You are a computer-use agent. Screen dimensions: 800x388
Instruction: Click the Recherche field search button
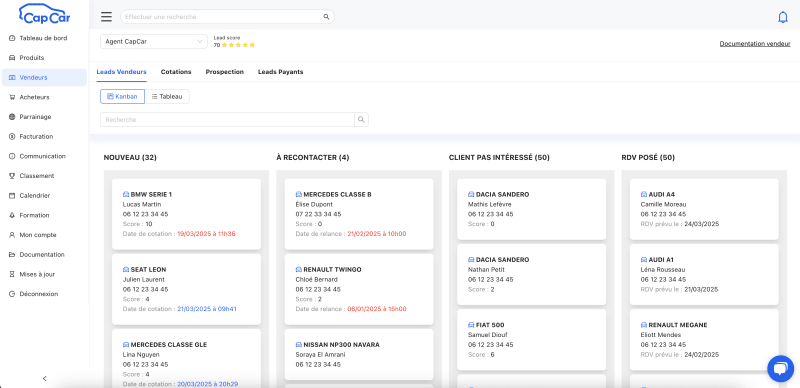point(361,119)
